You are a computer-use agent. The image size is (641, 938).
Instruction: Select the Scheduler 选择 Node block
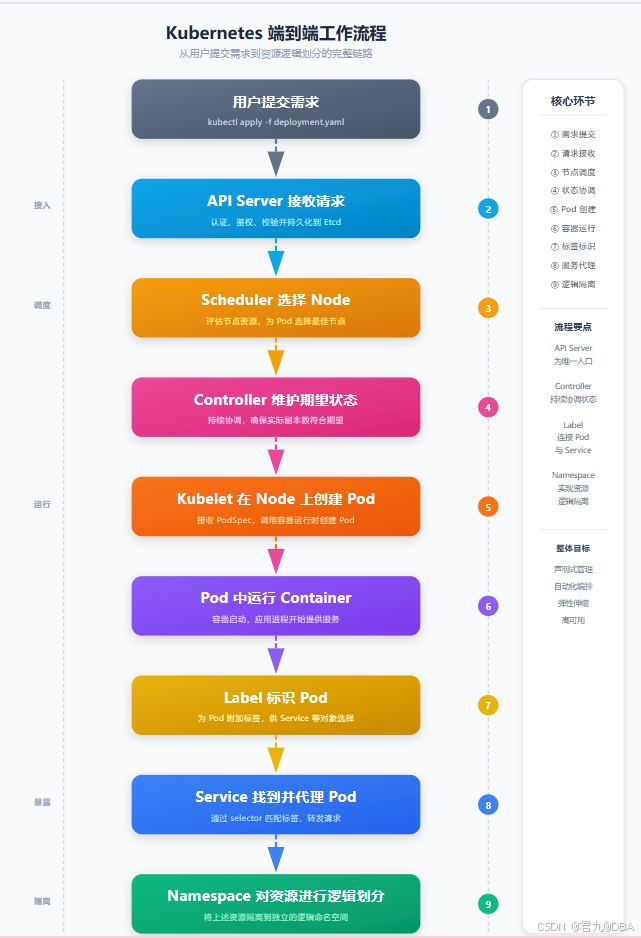click(276, 308)
